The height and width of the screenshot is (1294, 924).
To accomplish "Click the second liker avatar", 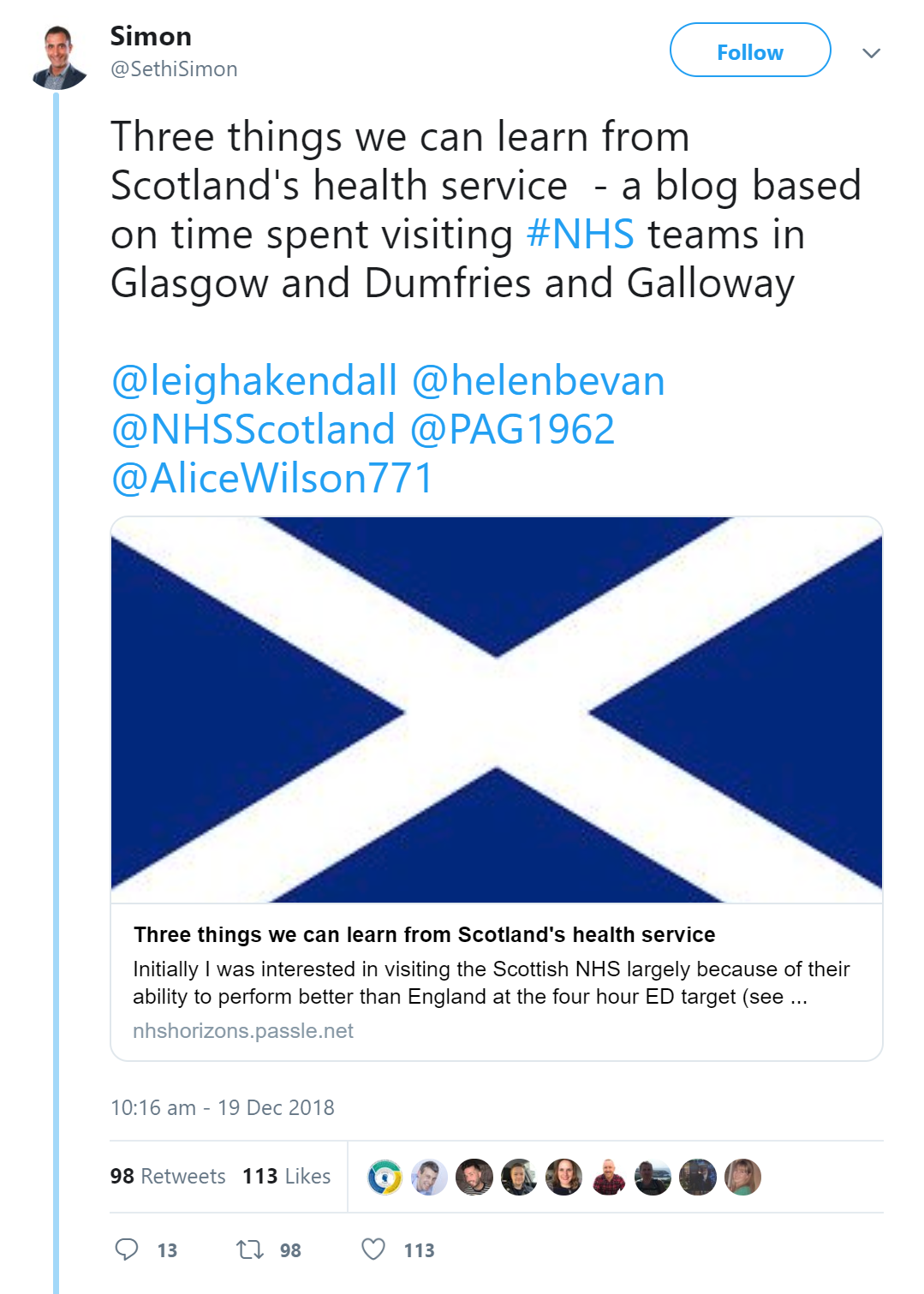I will point(429,1177).
